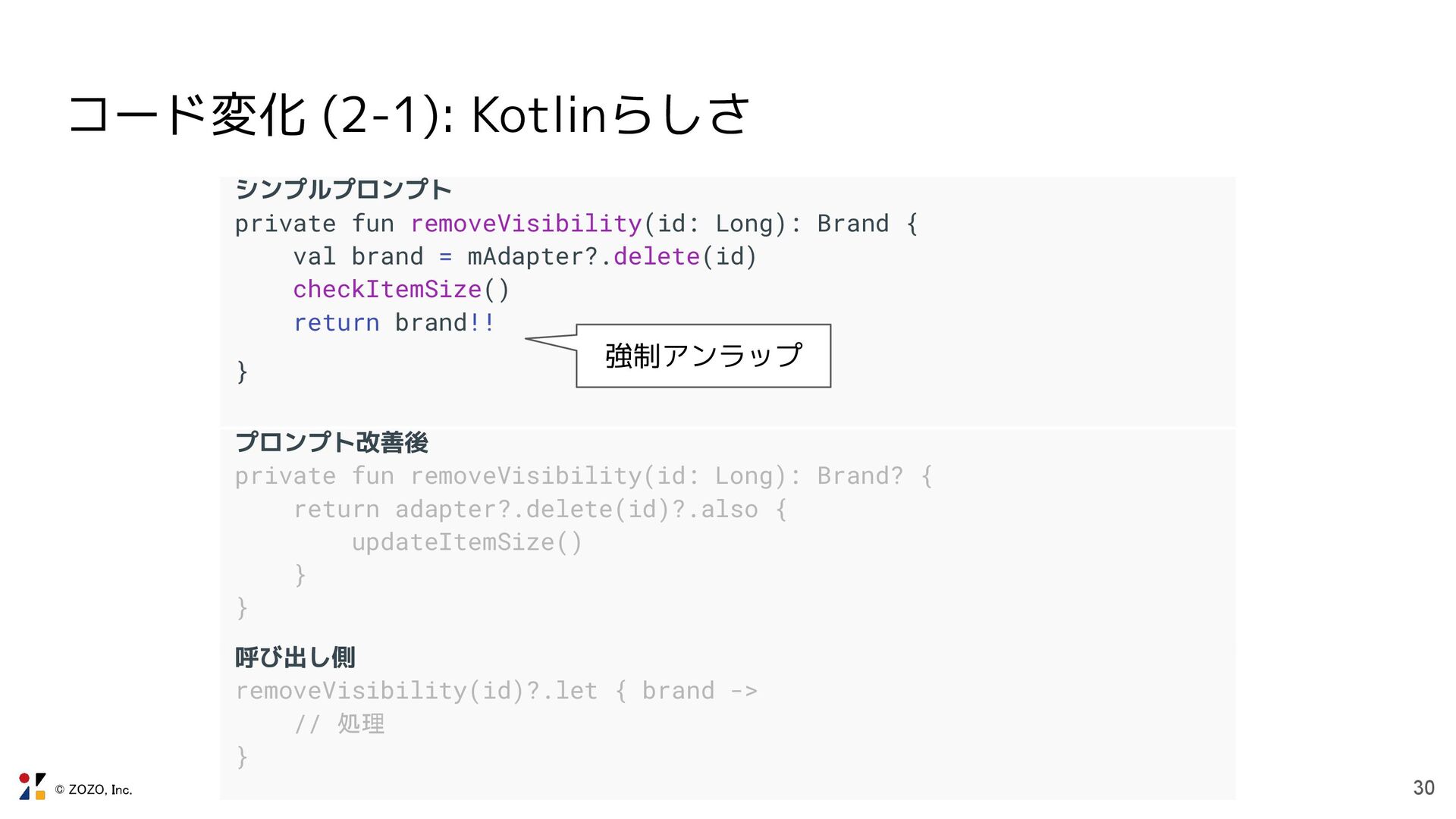This screenshot has height=819, width=1456.
Task: Click the シンプルプロンプト heading
Action: (343, 189)
